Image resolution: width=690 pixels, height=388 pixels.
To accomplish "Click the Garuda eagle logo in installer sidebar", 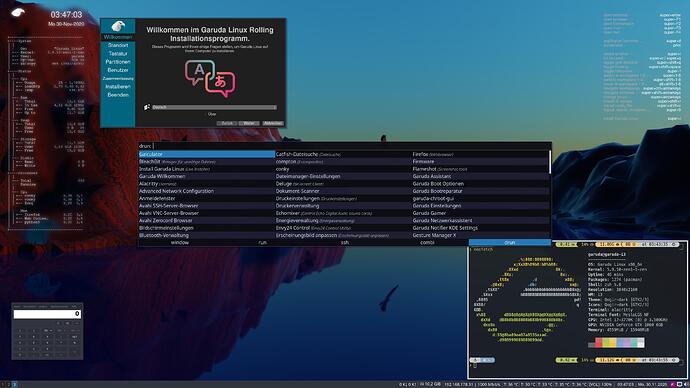I will click(117, 26).
